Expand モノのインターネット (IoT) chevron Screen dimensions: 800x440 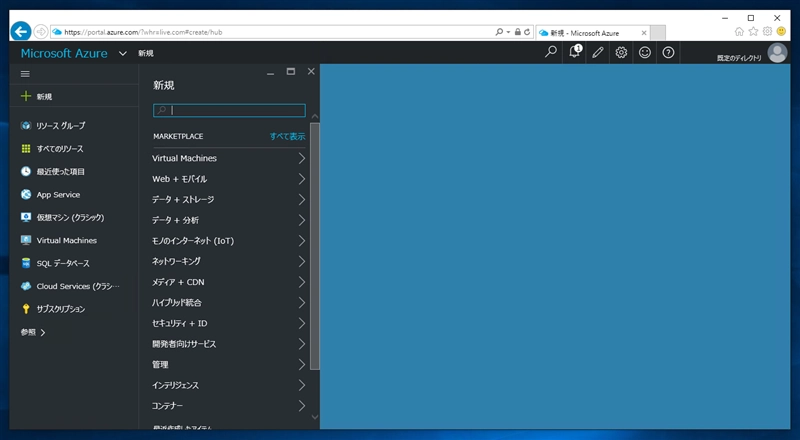tap(302, 240)
